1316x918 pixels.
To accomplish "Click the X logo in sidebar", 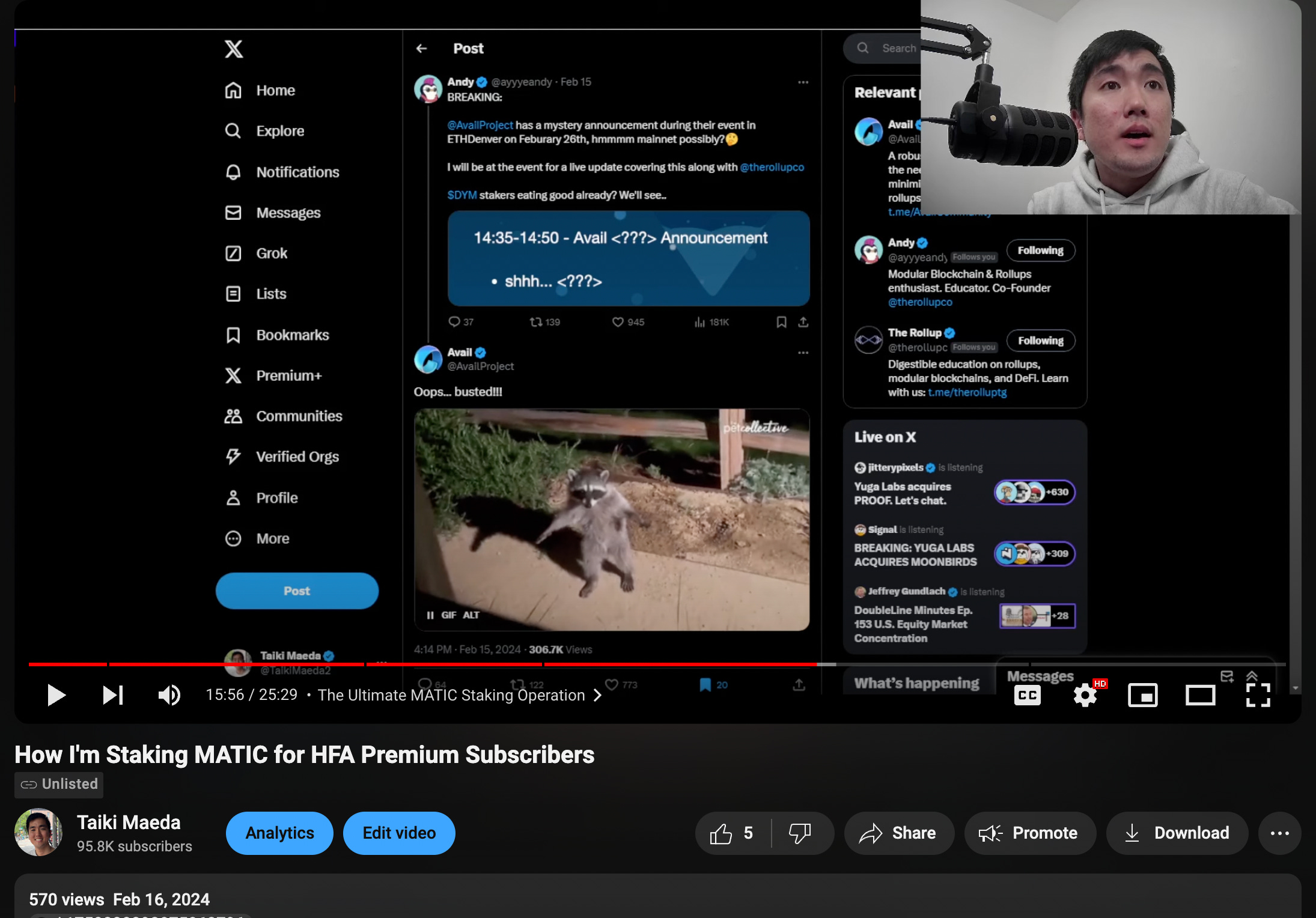I will pyautogui.click(x=234, y=49).
